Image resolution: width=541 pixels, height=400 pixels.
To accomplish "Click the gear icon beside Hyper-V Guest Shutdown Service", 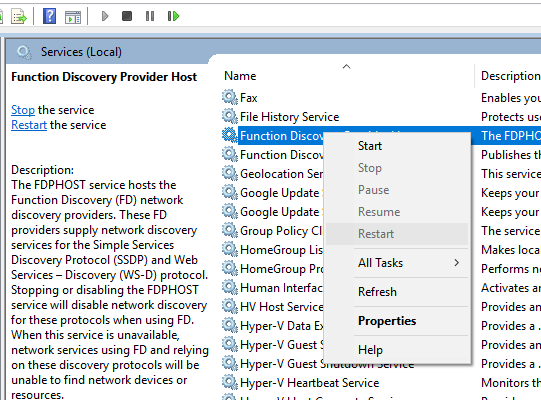I will click(x=229, y=363).
